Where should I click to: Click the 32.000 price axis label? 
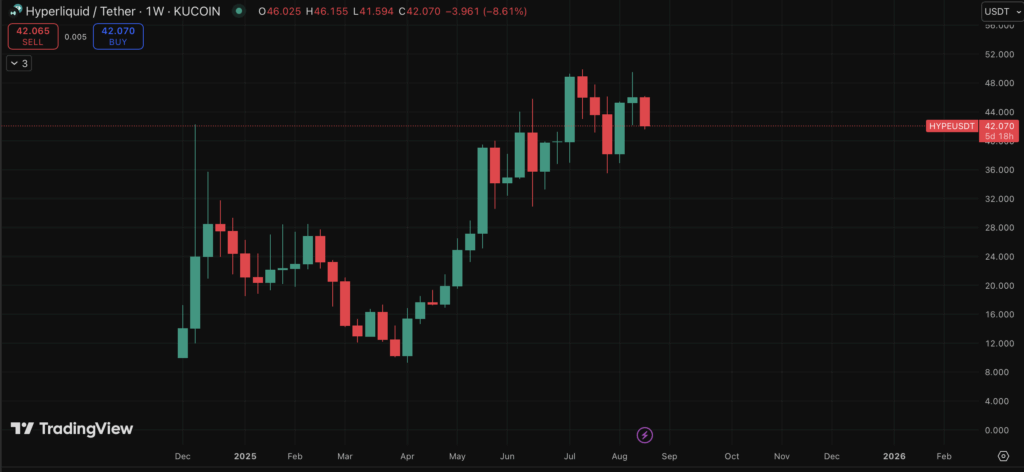[x=999, y=198]
